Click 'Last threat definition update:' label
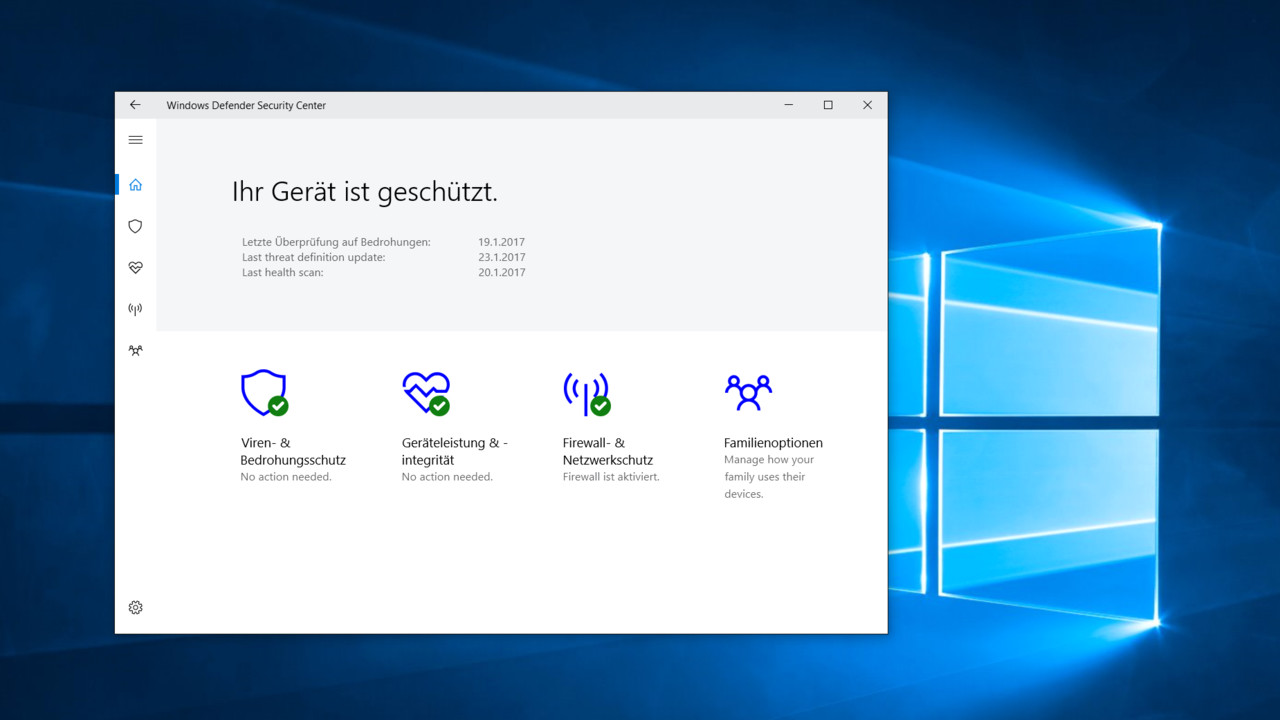This screenshot has height=720, width=1280. 313,257
